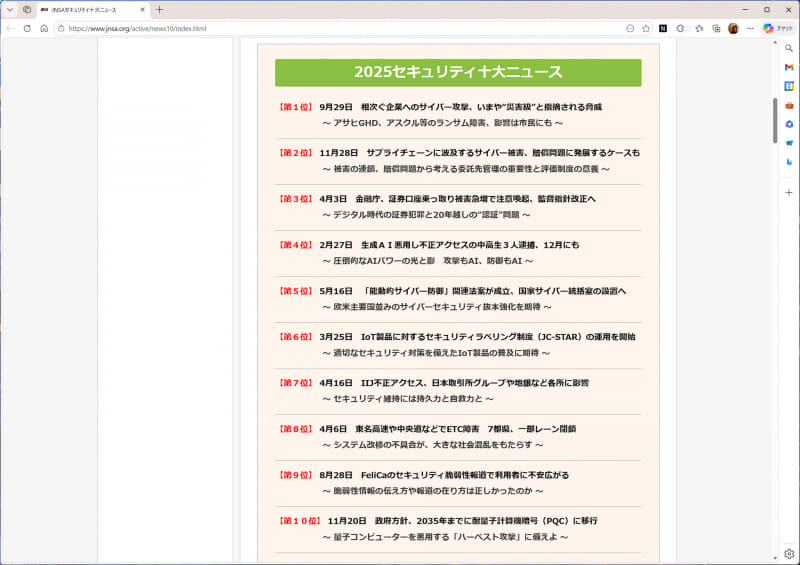Viewport: 800px width, 565px height.
Task: Open sidebar search icon
Action: coord(789,48)
